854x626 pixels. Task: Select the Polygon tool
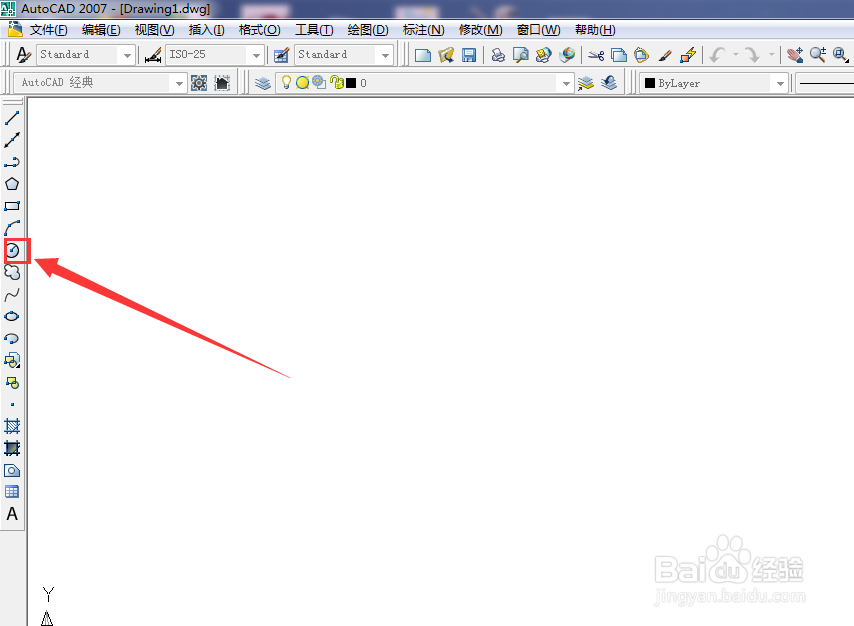click(12, 184)
